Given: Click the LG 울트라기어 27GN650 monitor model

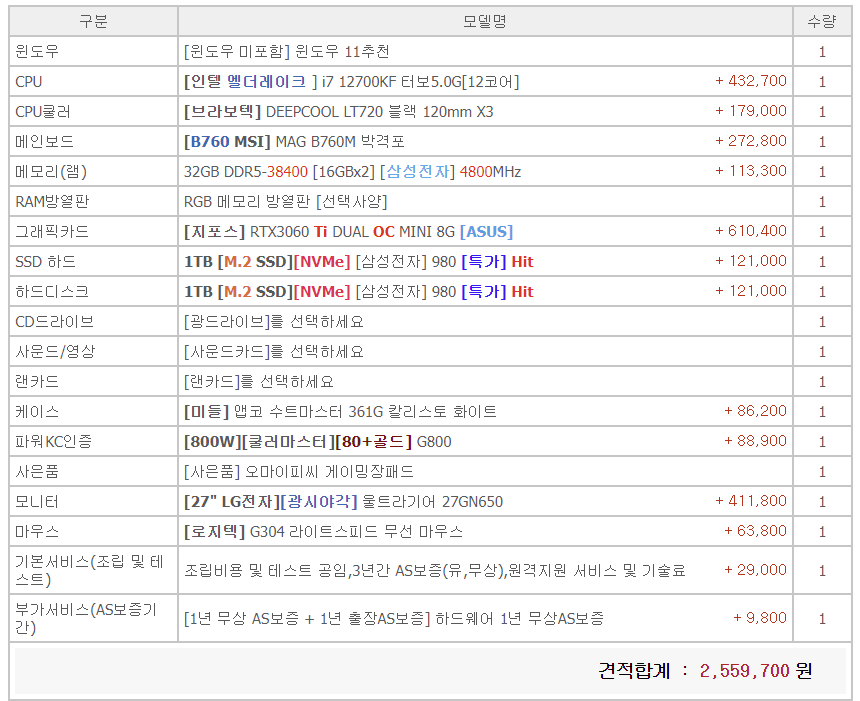Looking at the screenshot, I should point(343,501).
